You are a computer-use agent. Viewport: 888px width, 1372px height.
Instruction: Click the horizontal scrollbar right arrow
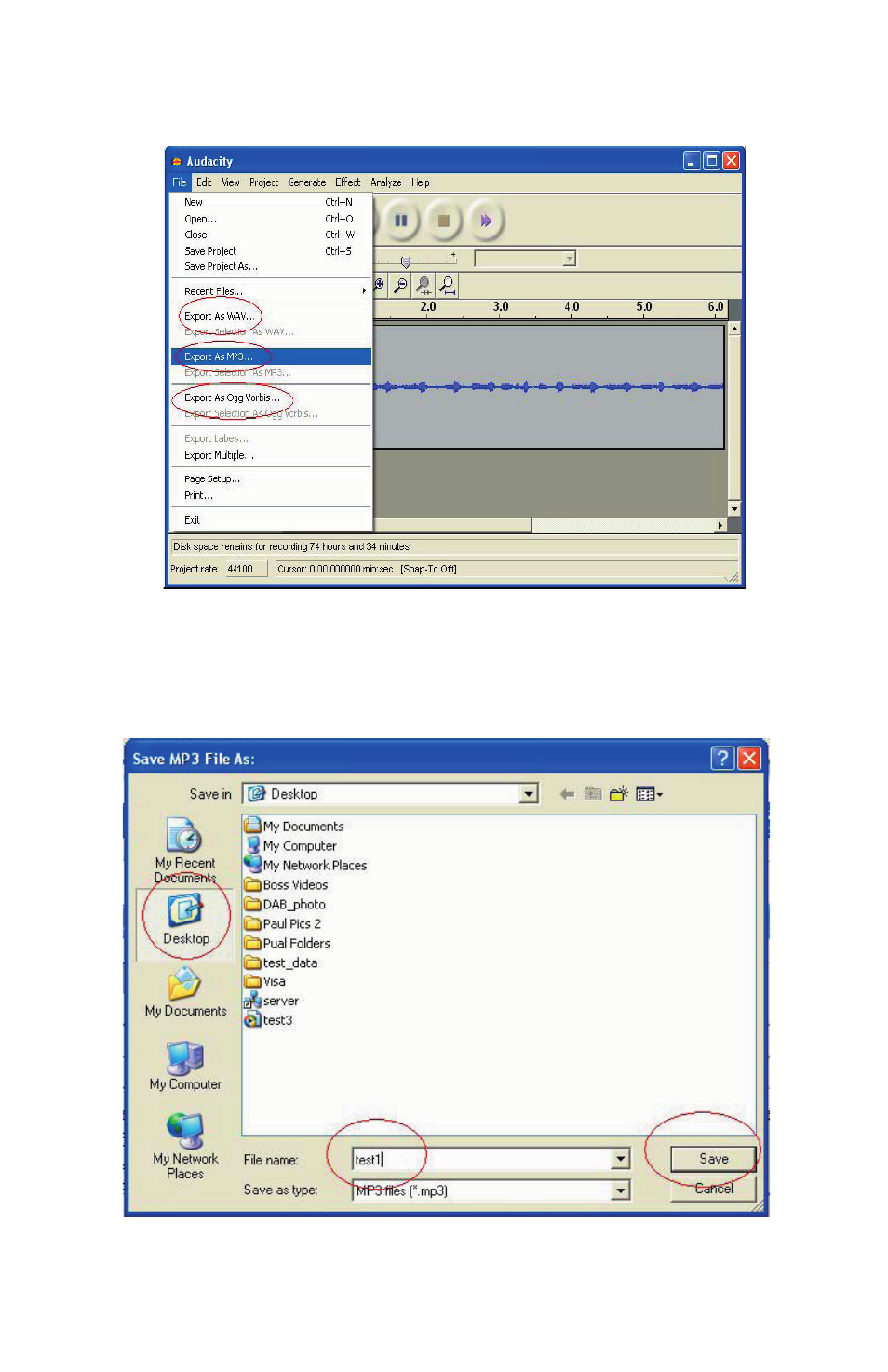[720, 526]
